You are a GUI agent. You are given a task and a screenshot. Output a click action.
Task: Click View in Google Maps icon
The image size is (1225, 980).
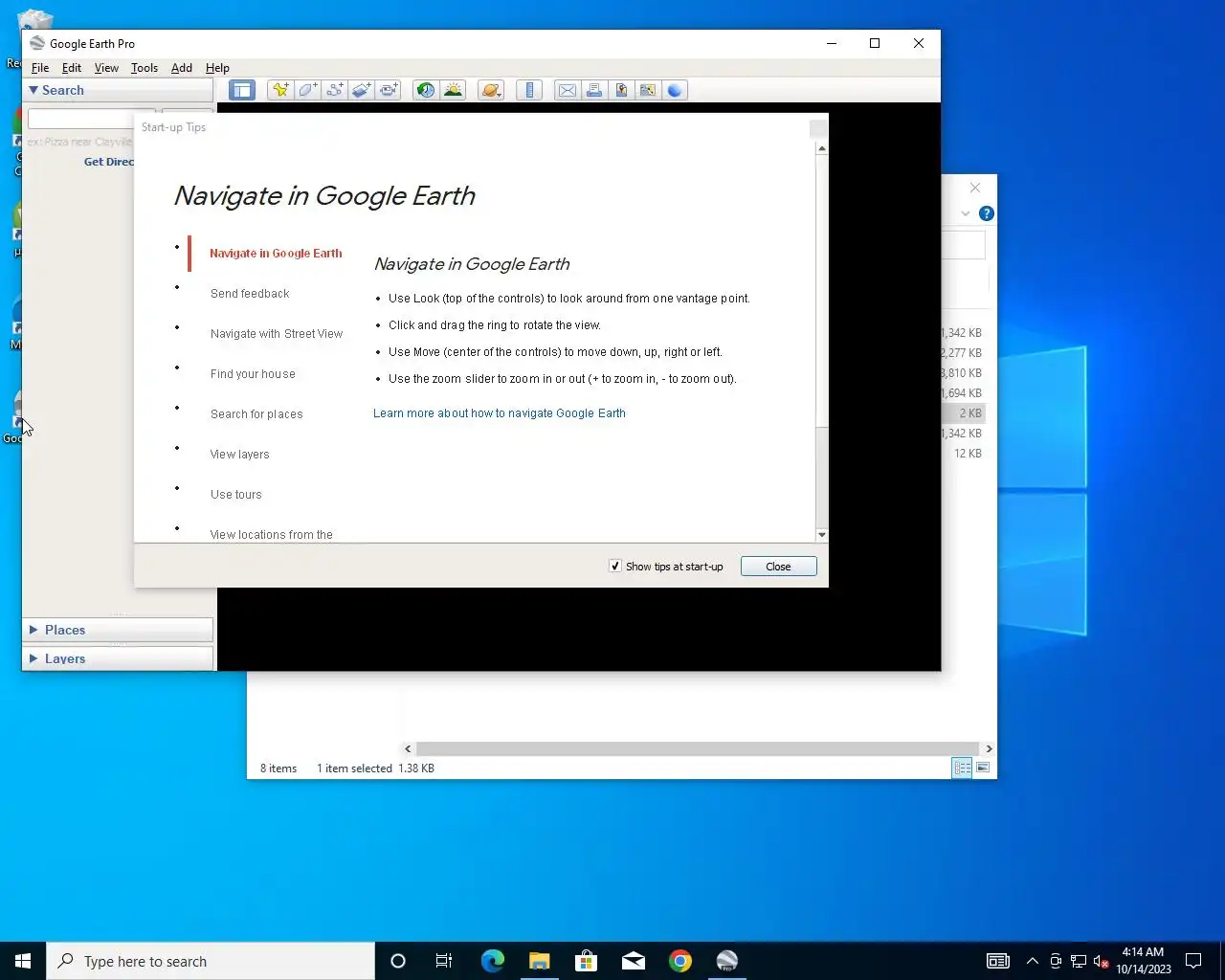coord(648,90)
